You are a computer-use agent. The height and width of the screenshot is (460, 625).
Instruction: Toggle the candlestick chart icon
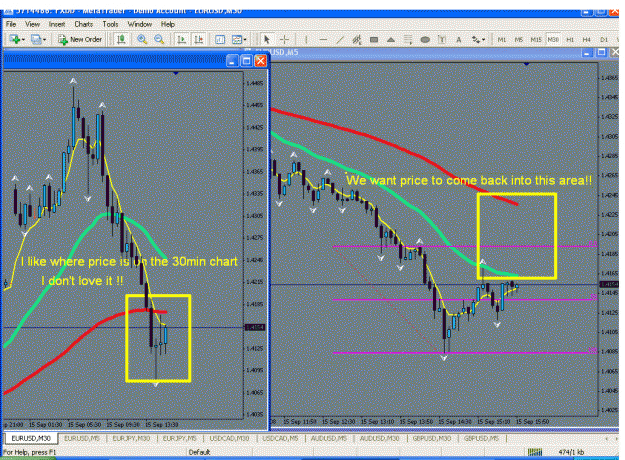click(x=121, y=39)
